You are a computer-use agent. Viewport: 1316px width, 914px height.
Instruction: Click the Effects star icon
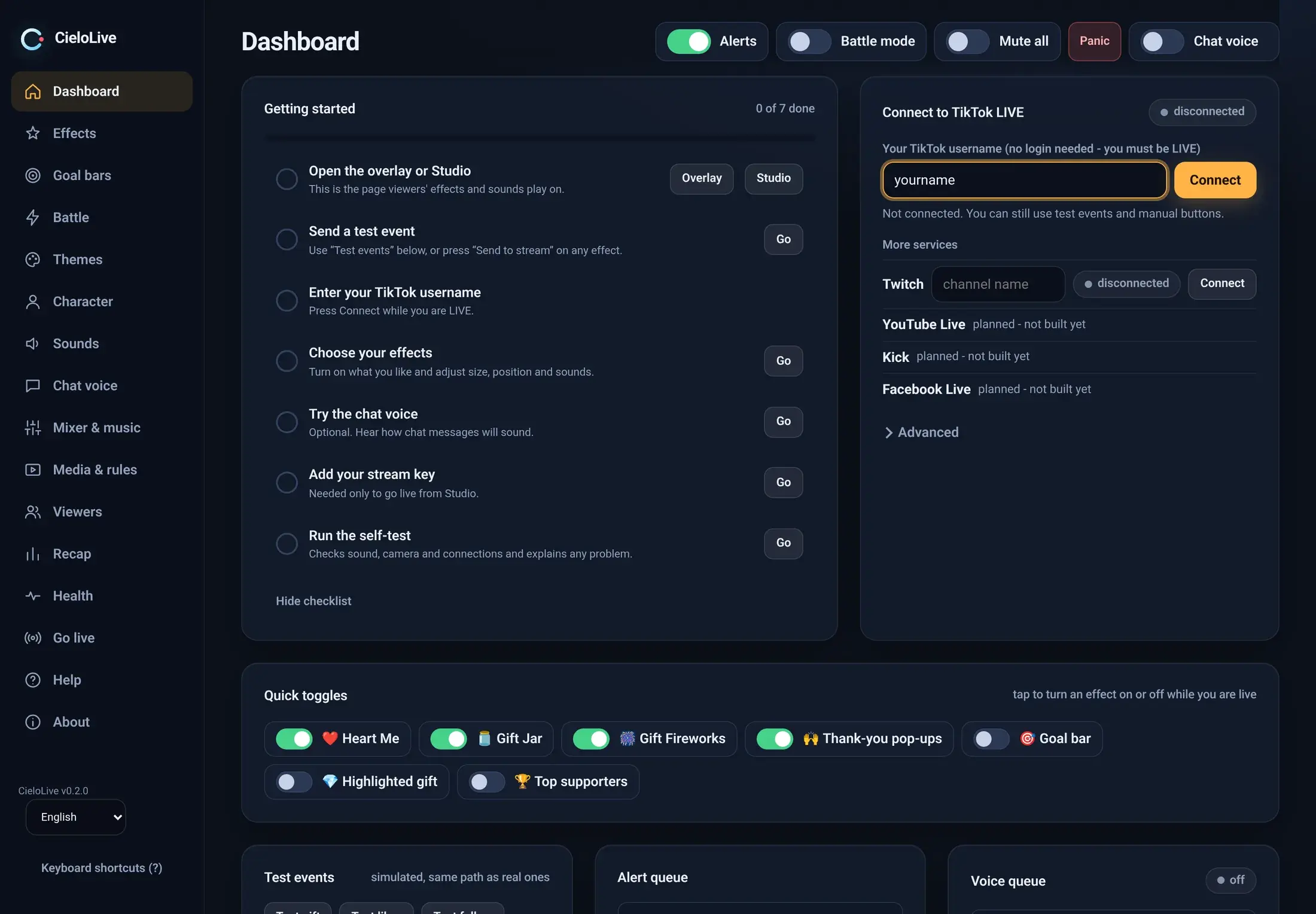tap(33, 133)
